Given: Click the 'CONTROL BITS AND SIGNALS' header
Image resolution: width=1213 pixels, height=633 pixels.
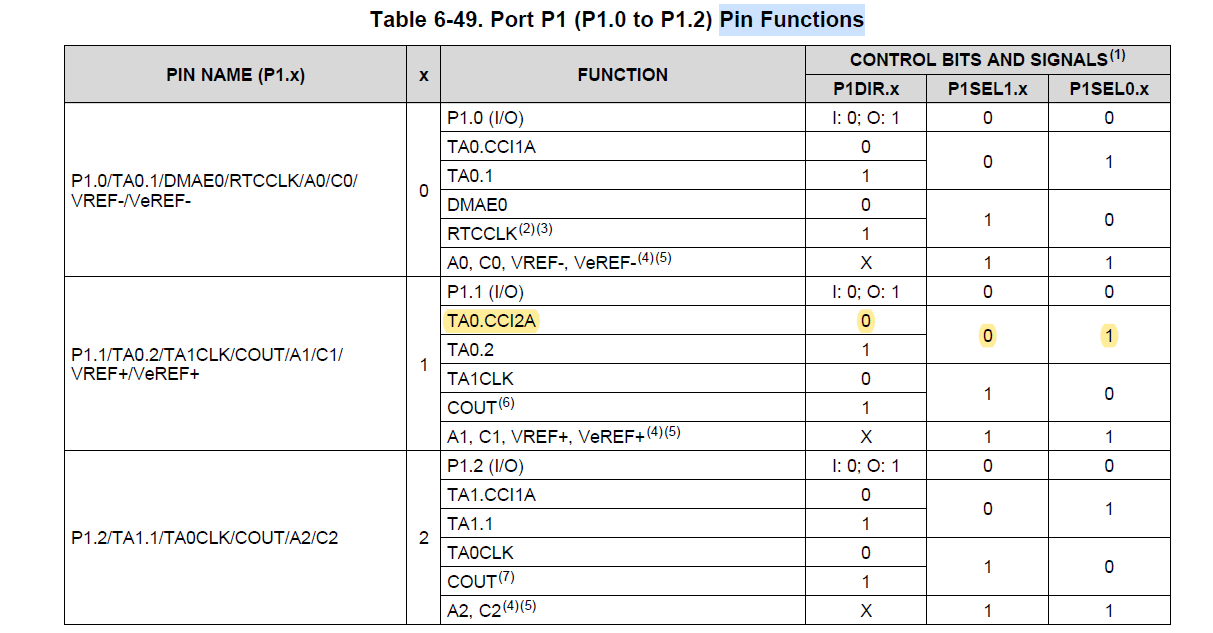Looking at the screenshot, I should [x=979, y=60].
